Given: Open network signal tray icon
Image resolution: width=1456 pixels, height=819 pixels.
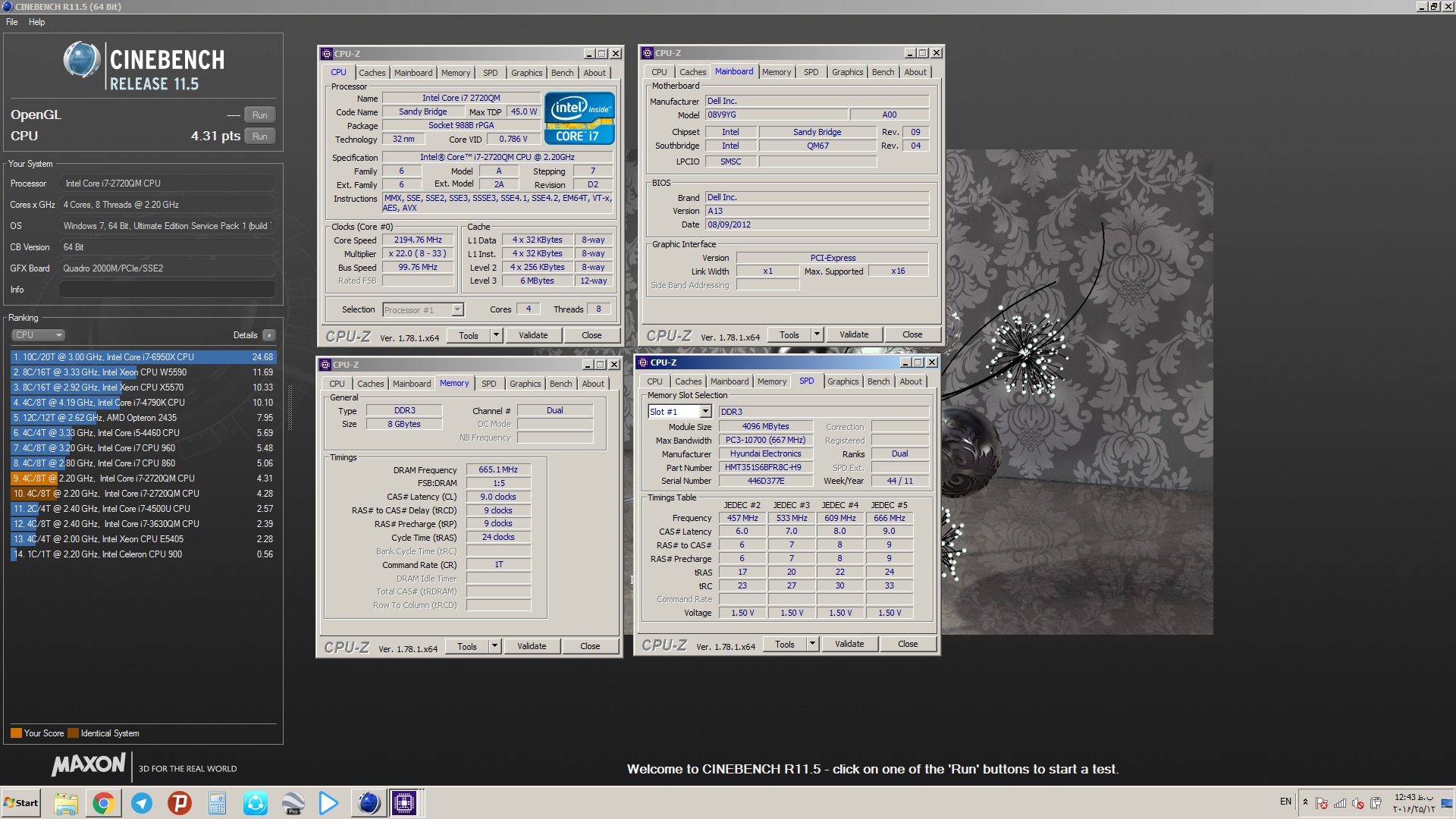Looking at the screenshot, I should [x=1340, y=803].
